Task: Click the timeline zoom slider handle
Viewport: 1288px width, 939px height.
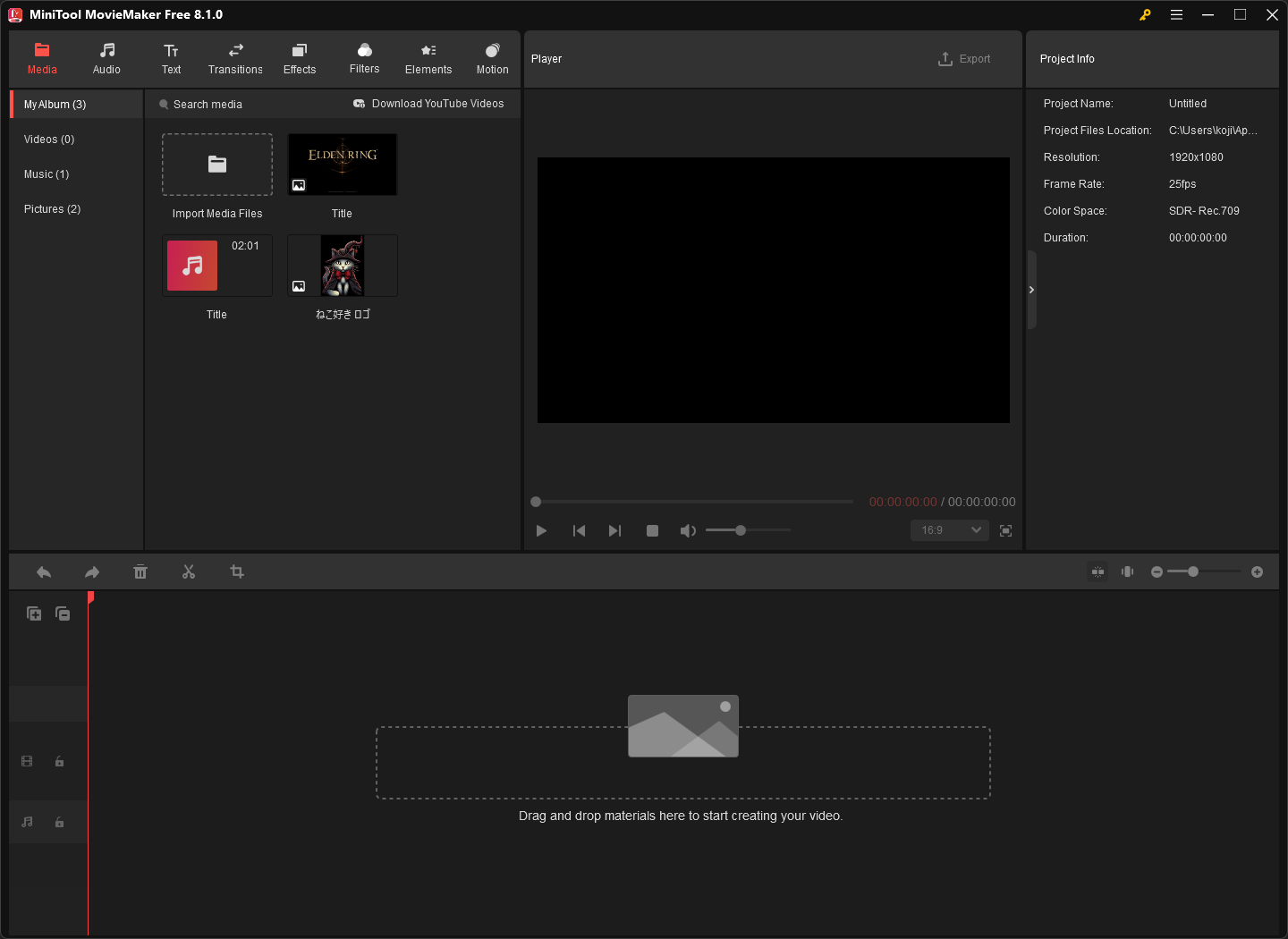Action: [x=1193, y=571]
